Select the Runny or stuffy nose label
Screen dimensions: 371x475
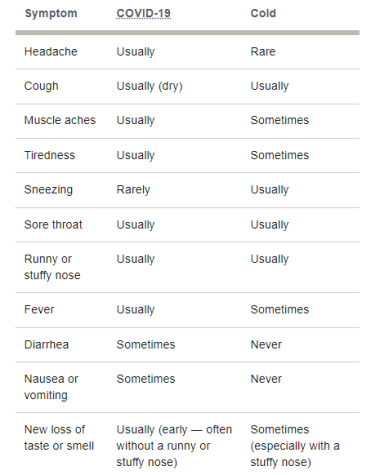(52, 267)
